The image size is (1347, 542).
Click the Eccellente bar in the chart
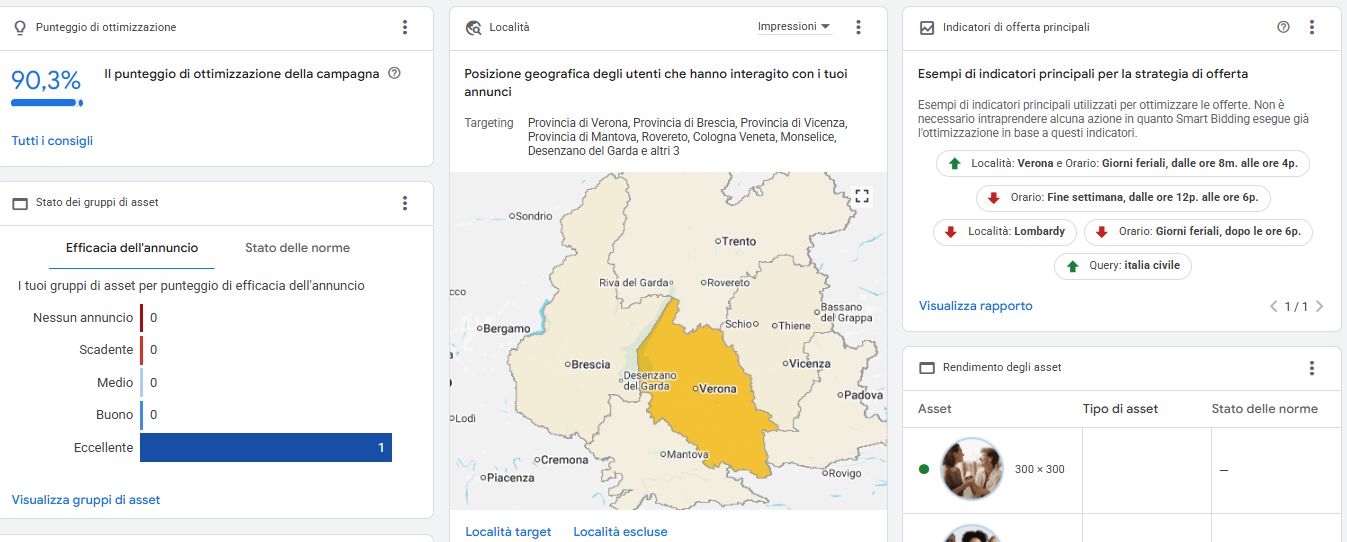265,448
